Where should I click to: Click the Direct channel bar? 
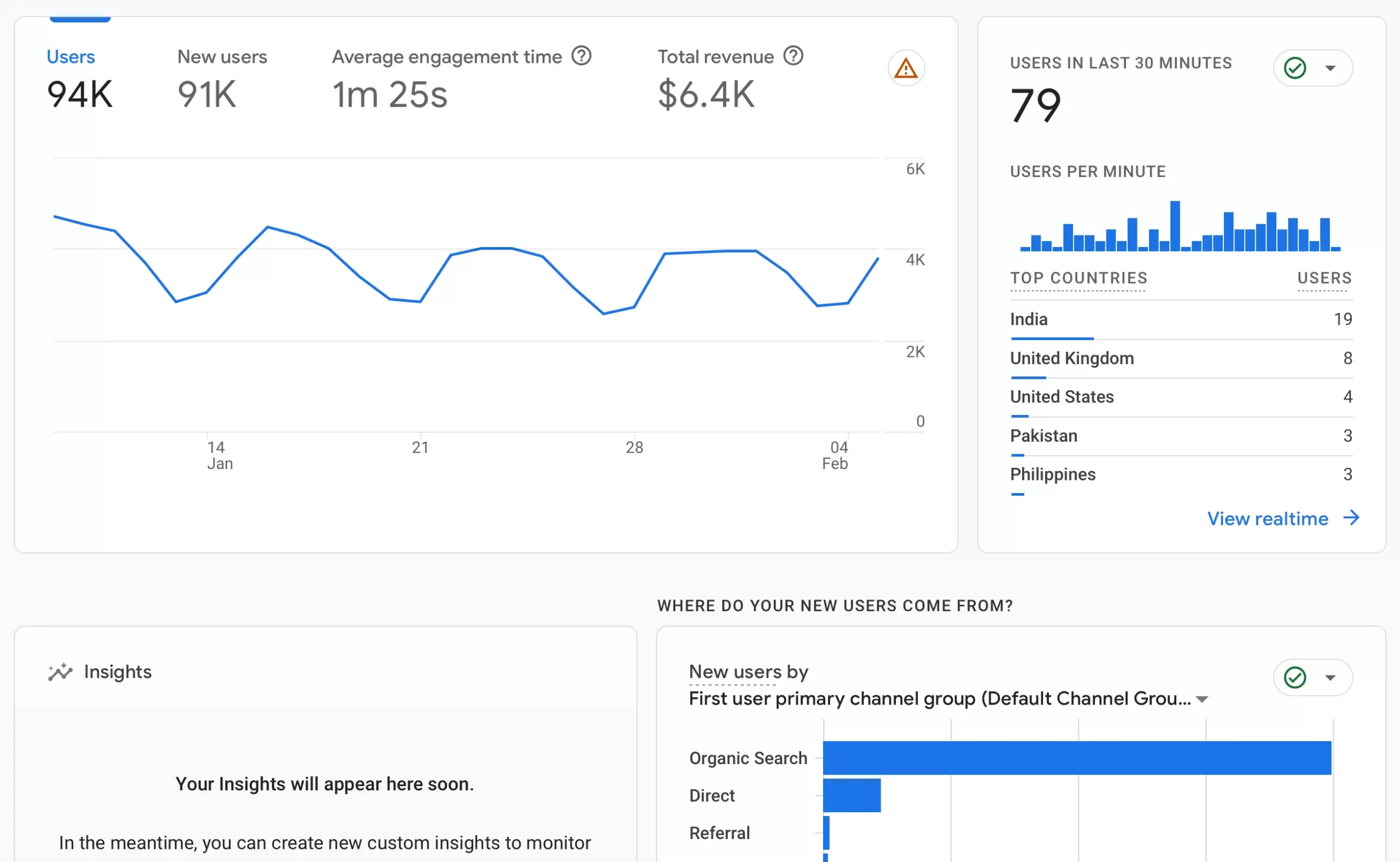[851, 795]
